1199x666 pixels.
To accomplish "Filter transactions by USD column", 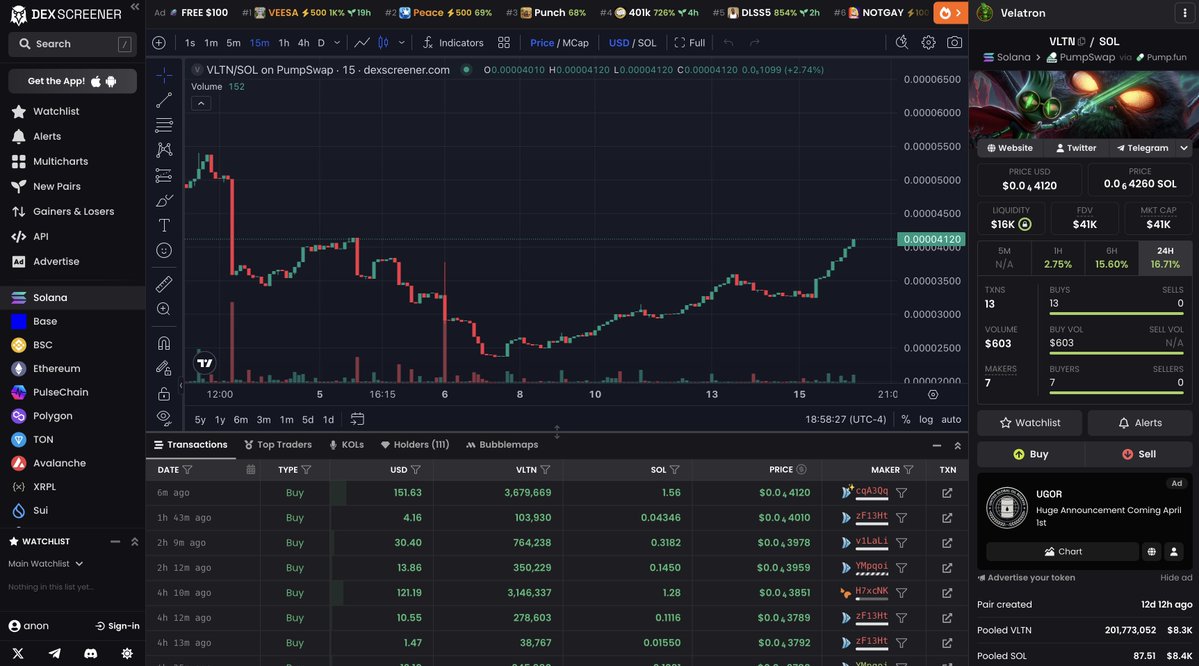I will (416, 469).
